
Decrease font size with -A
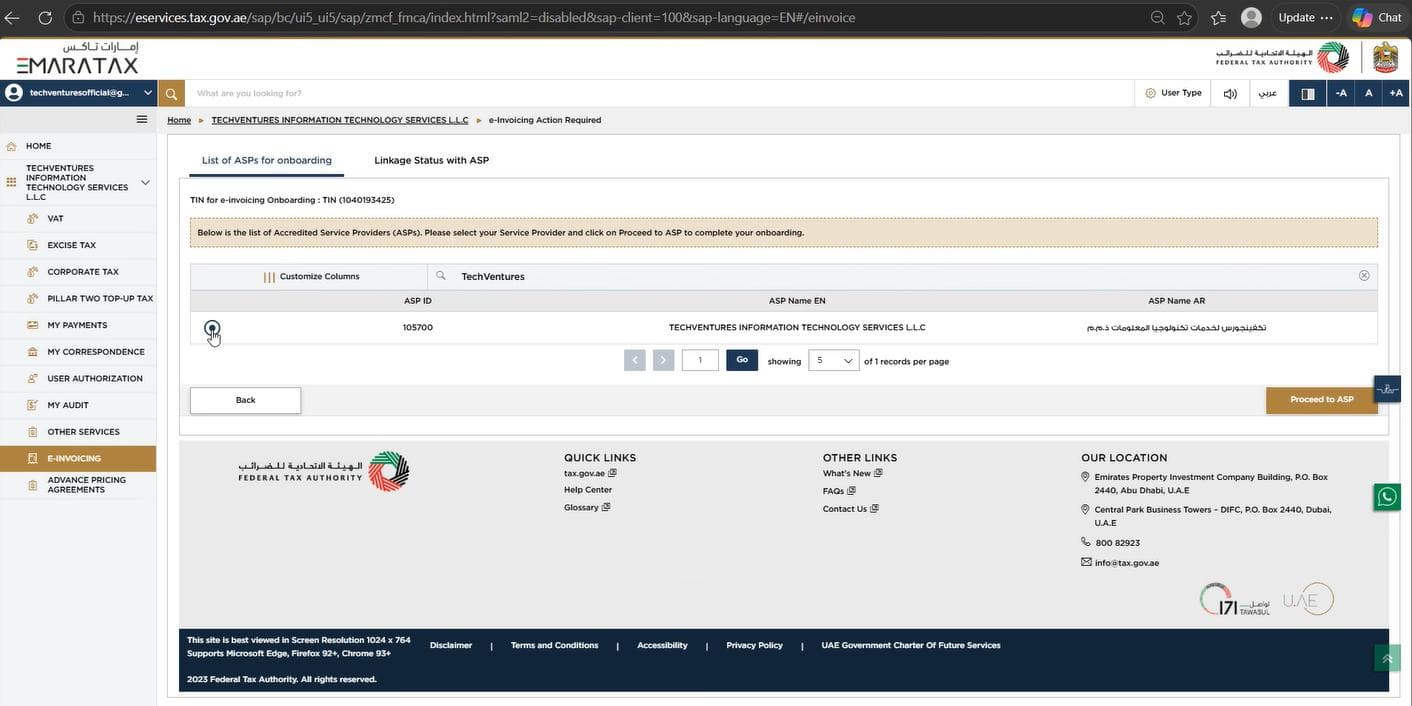pyautogui.click(x=1341, y=93)
